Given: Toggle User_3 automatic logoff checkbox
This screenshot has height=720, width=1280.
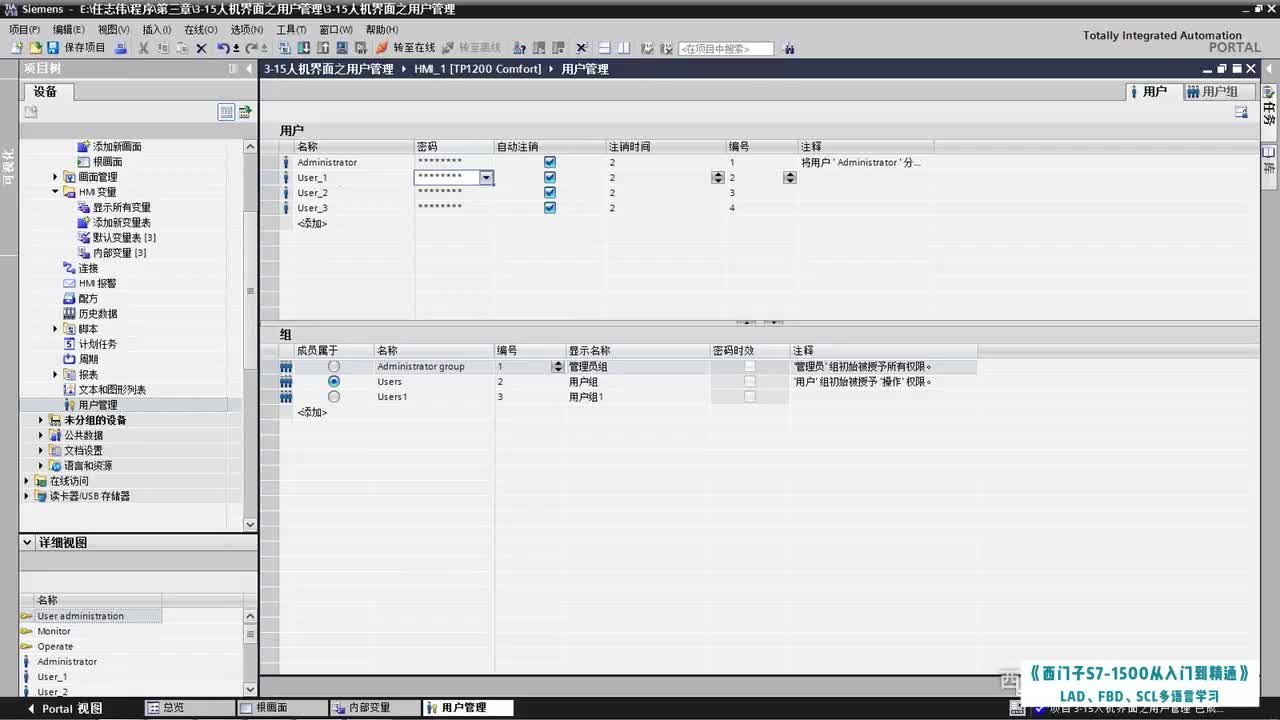Looking at the screenshot, I should (x=550, y=208).
